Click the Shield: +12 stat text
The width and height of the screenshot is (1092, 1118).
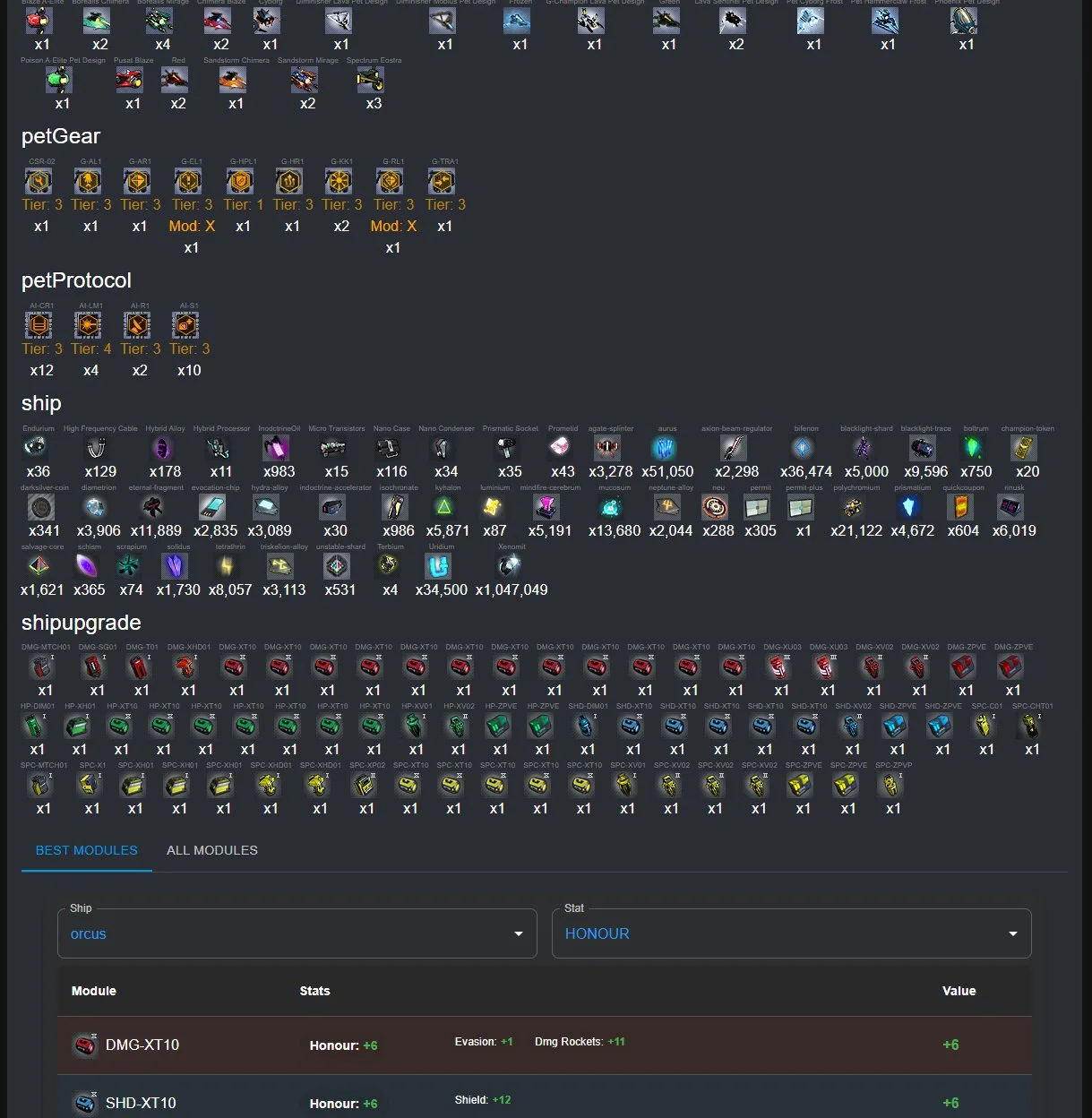pyautogui.click(x=483, y=1100)
